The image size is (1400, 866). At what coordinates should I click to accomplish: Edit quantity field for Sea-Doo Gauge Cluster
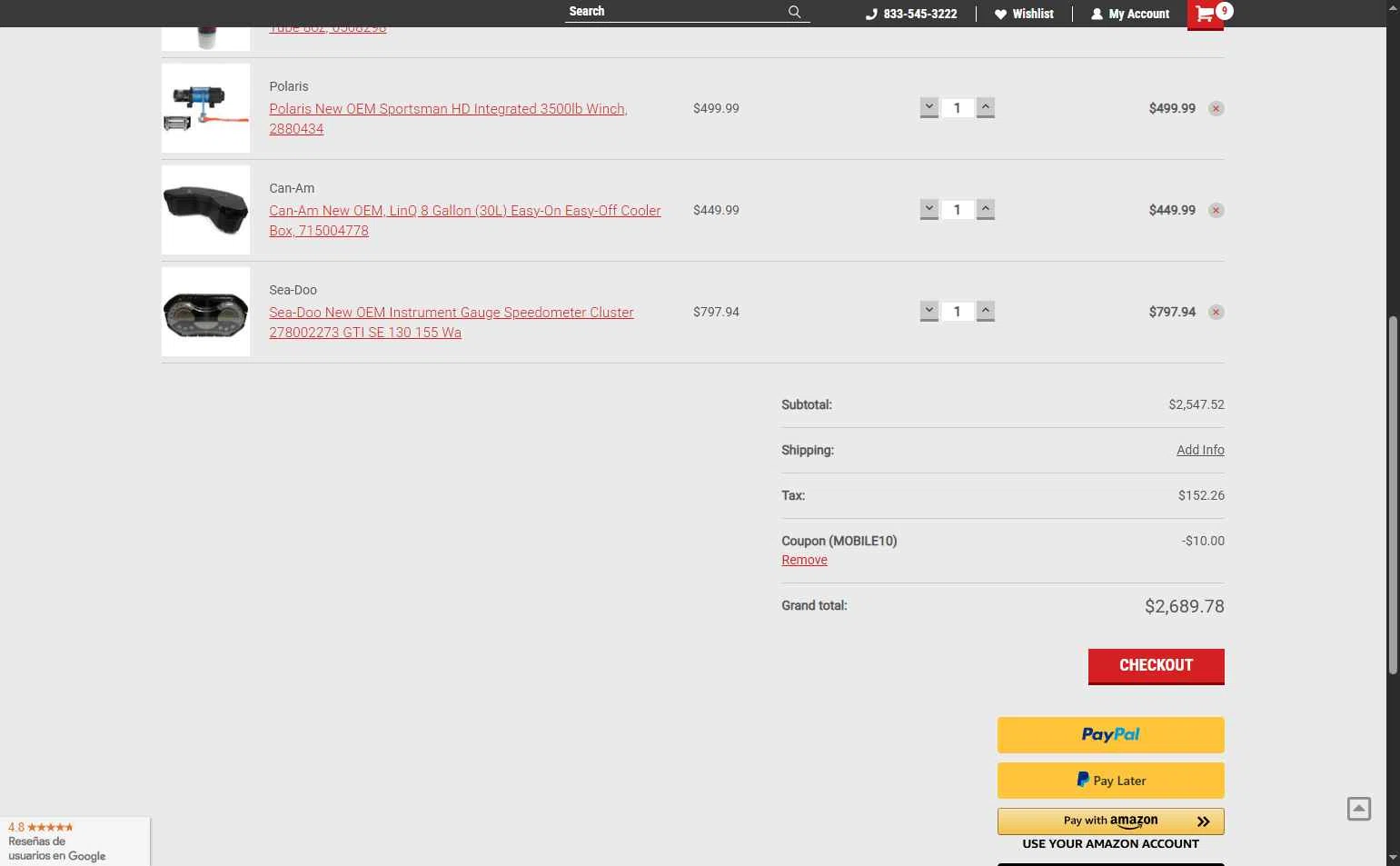pyautogui.click(x=957, y=312)
